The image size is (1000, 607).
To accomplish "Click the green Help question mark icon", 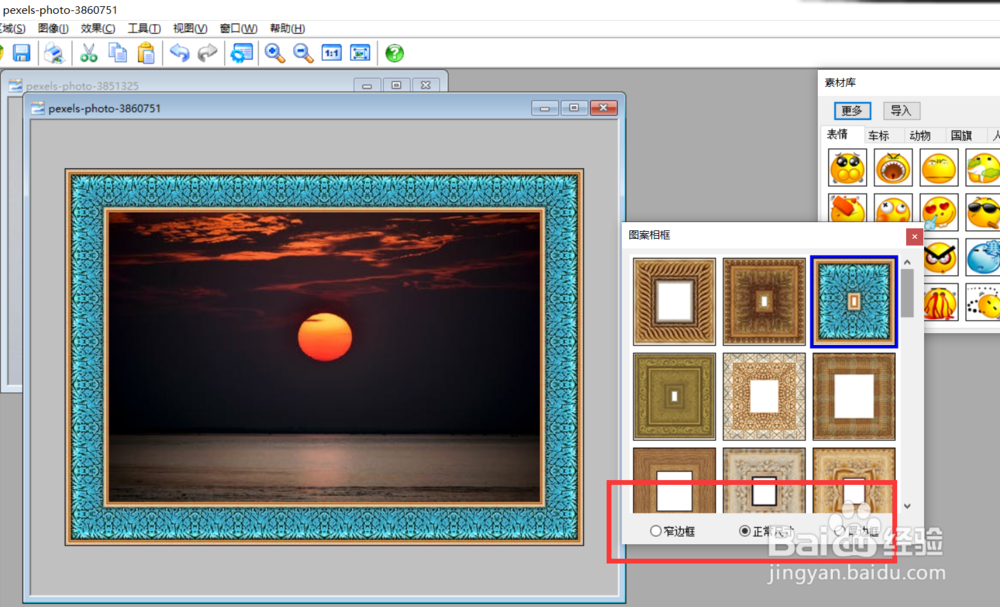I will tap(395, 53).
